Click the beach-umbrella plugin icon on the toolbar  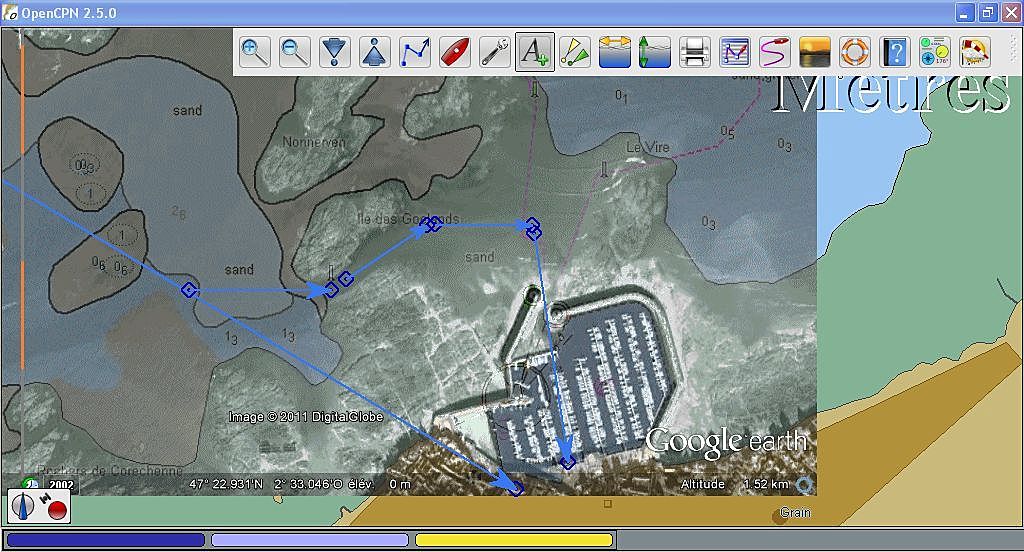(974, 52)
